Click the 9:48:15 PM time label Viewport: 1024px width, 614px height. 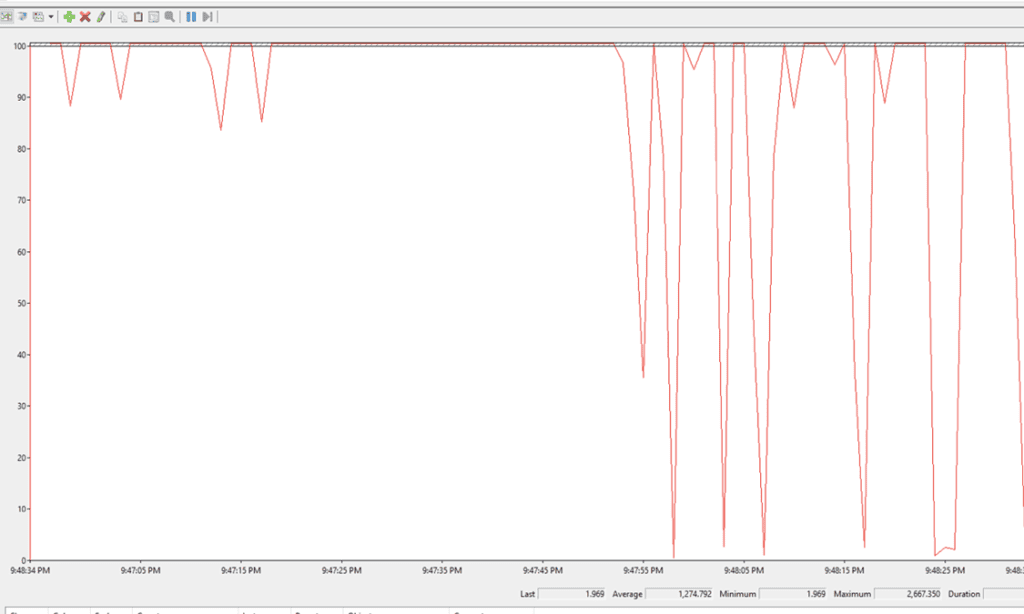point(844,570)
